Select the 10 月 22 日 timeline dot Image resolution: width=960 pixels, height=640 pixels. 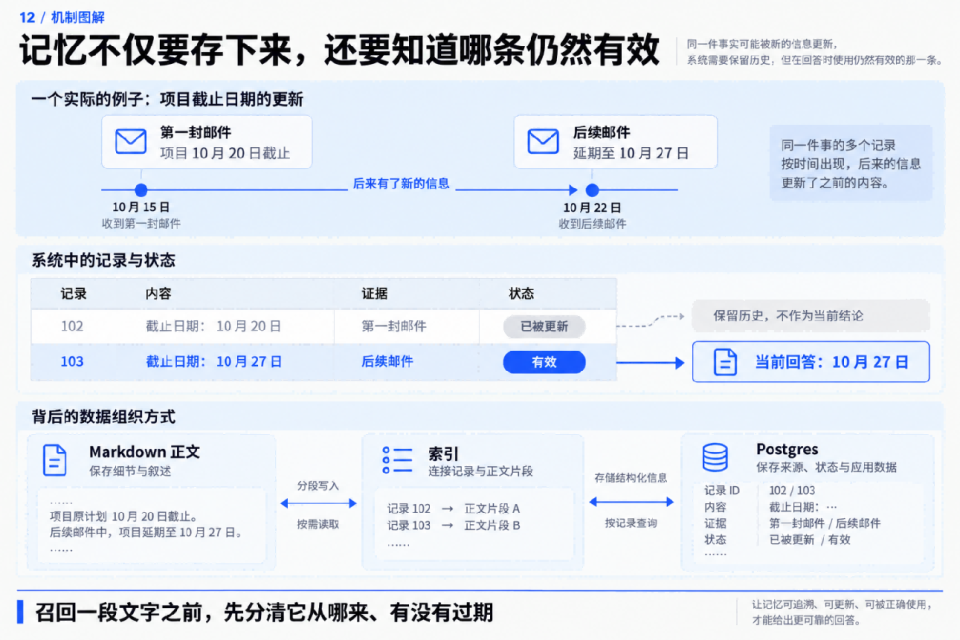point(592,190)
